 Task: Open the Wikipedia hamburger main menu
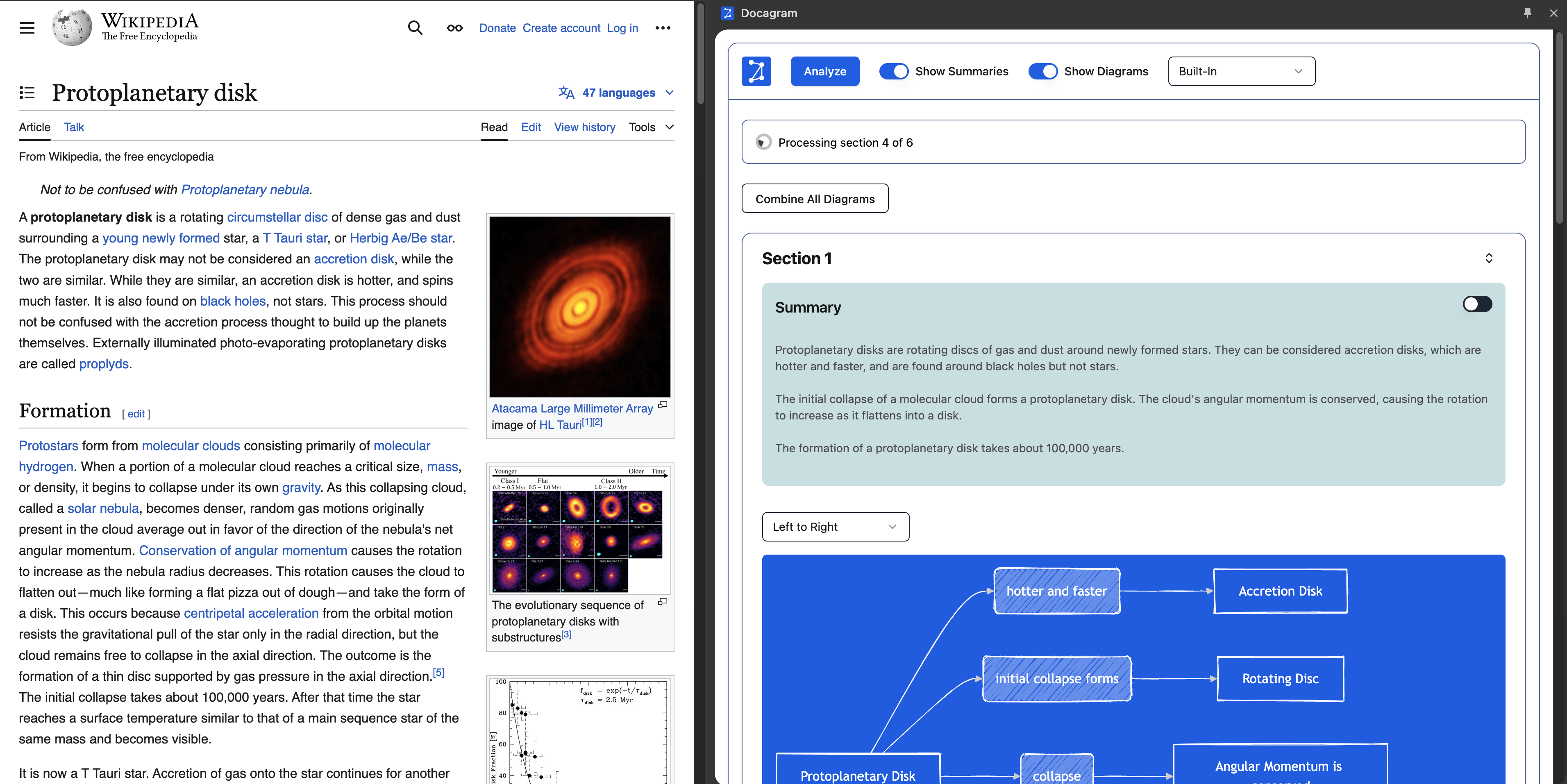click(x=27, y=28)
